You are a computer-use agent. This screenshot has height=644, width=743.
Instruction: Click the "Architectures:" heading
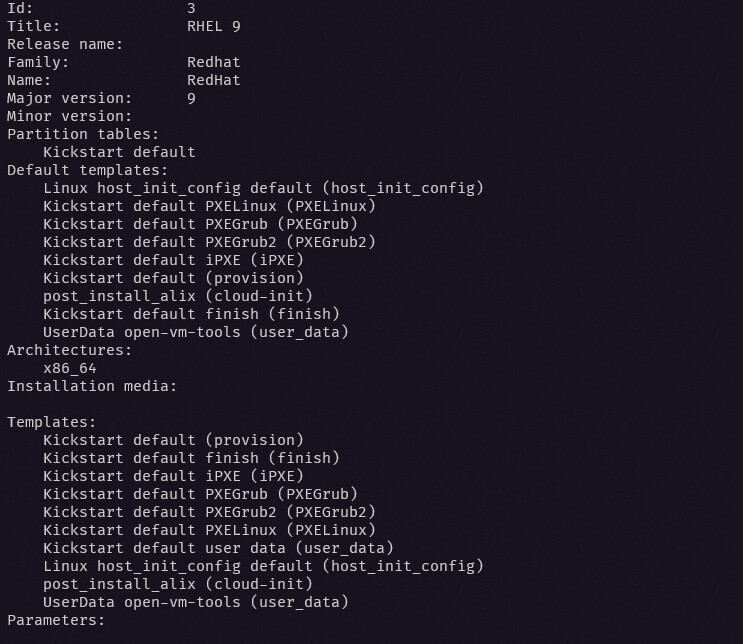tap(69, 350)
